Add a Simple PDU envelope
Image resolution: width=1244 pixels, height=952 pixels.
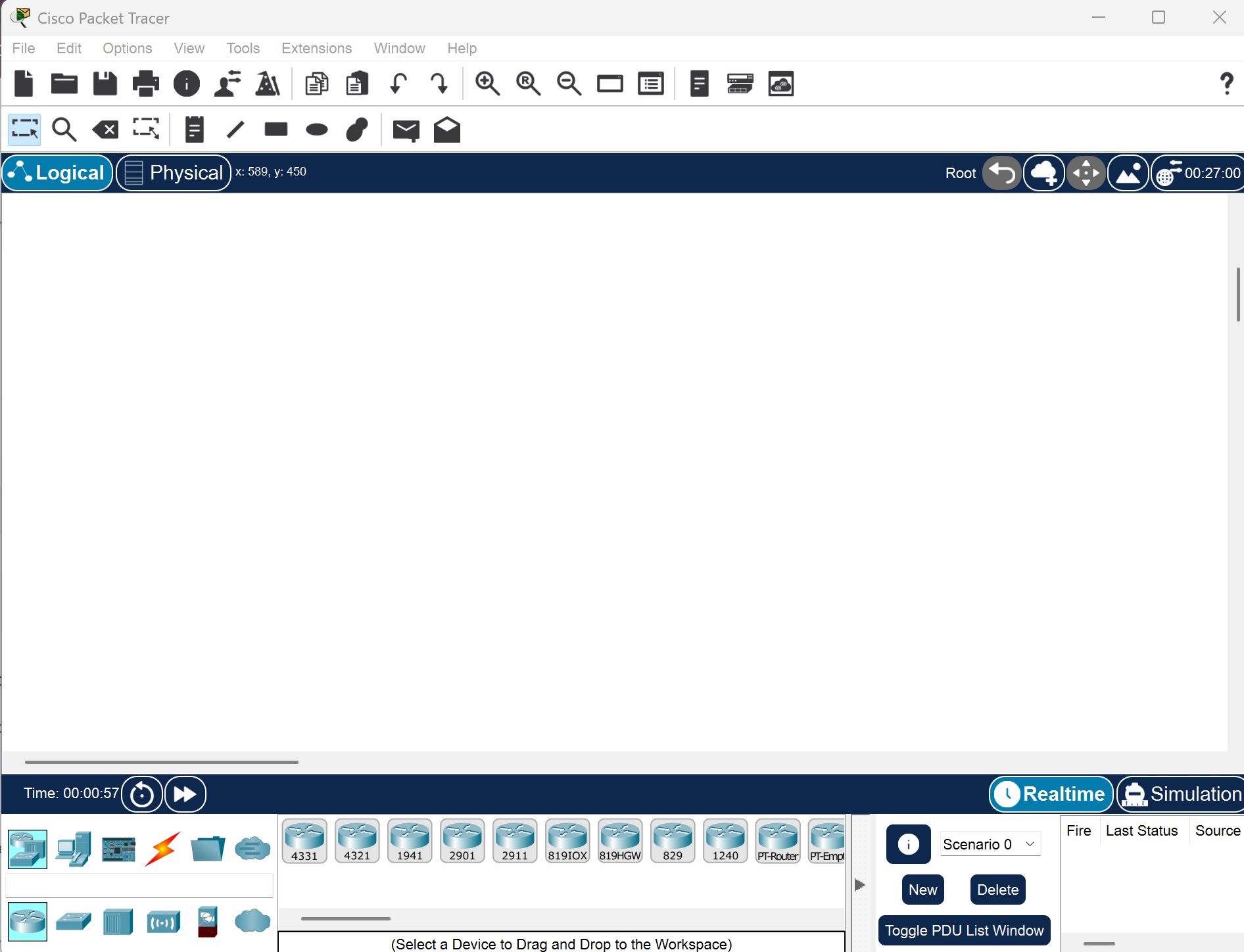[x=406, y=130]
